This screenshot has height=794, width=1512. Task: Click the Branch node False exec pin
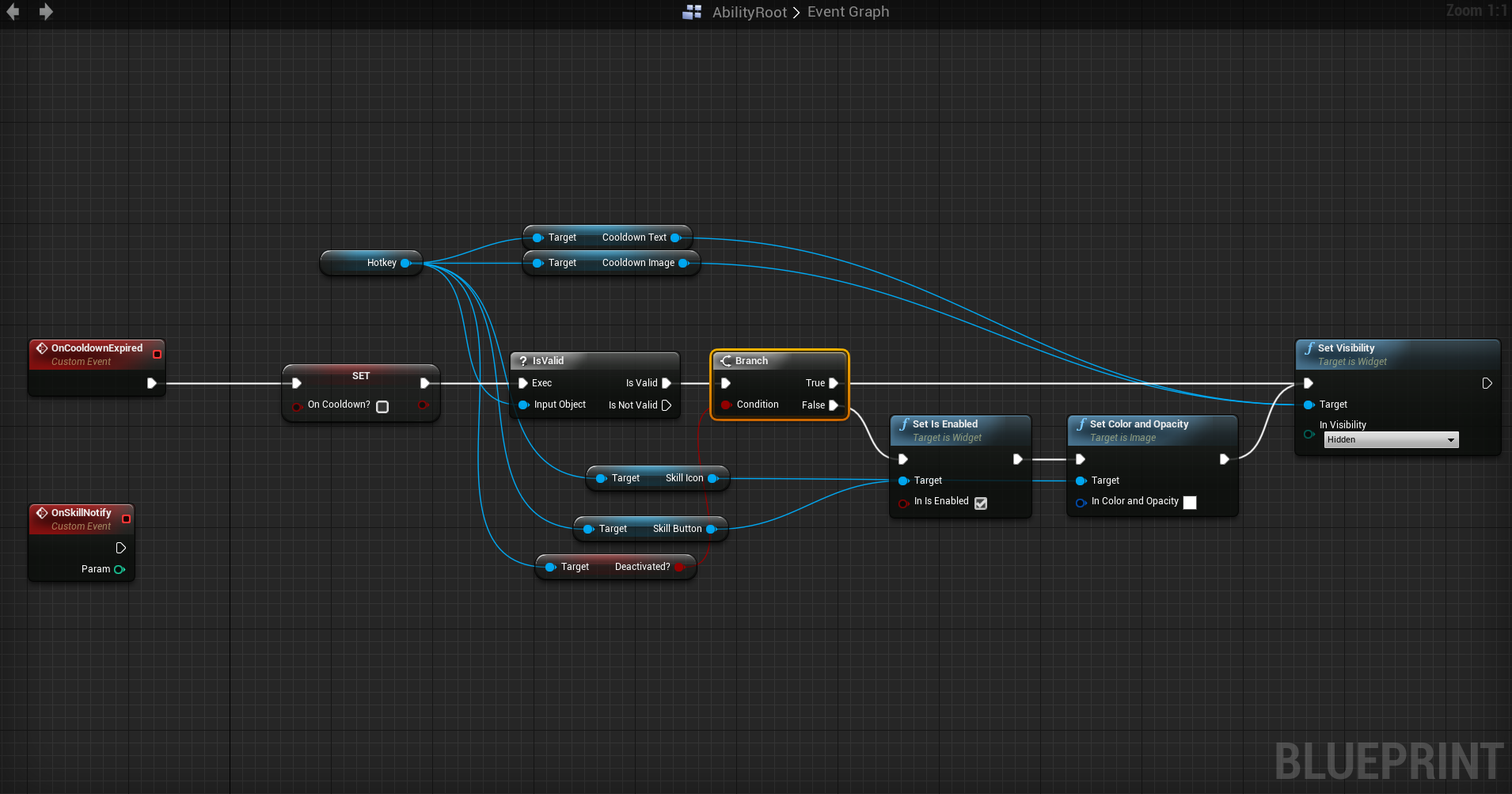[x=833, y=405]
